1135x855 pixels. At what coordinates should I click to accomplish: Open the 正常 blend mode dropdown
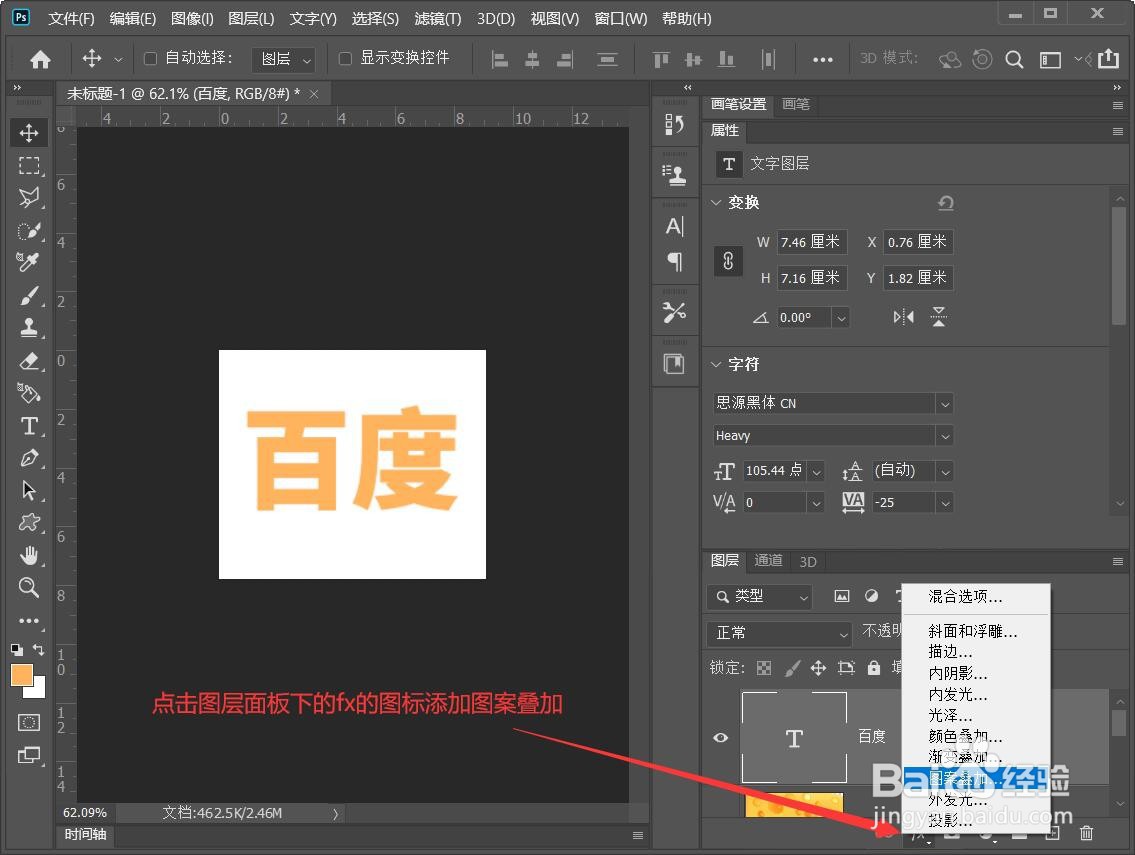tap(779, 633)
